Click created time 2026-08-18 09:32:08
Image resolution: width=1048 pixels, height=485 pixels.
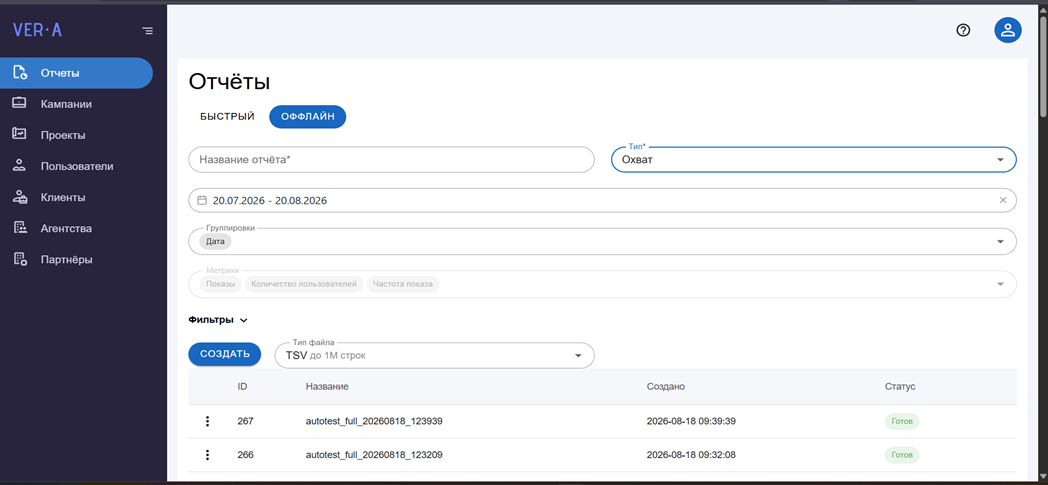coord(691,455)
